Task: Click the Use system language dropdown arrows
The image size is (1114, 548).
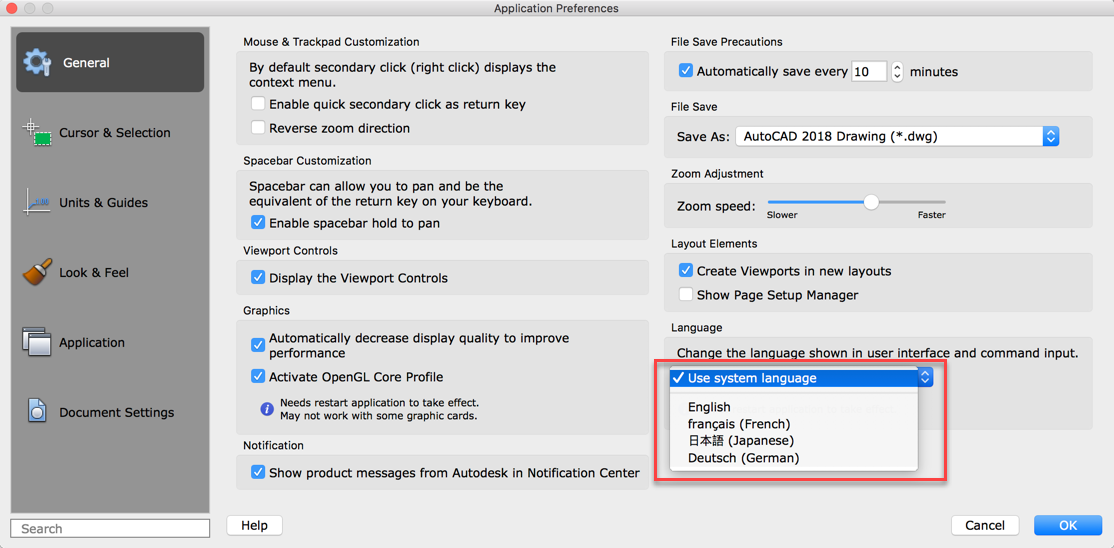Action: pyautogui.click(x=925, y=378)
